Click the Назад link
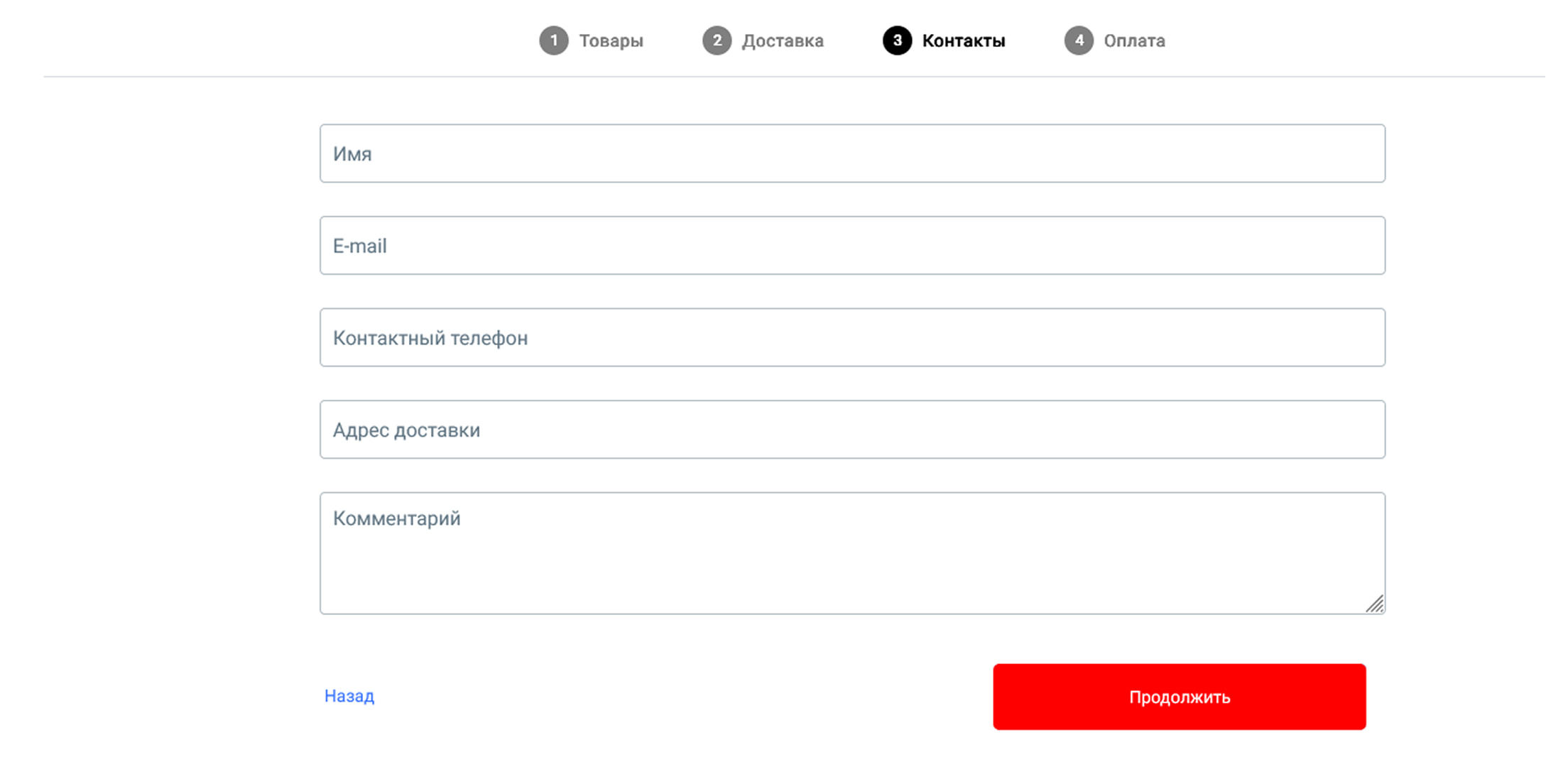This screenshot has height=784, width=1568. (x=349, y=696)
